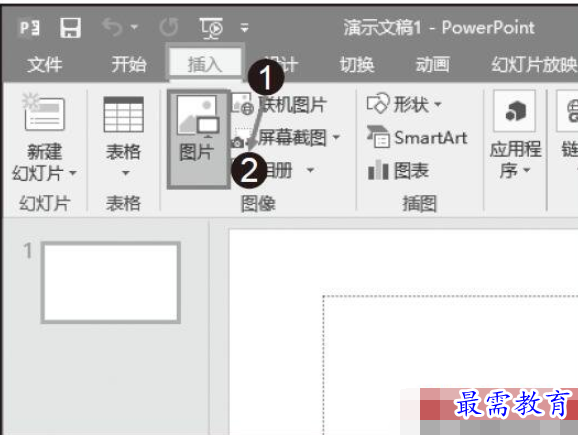The height and width of the screenshot is (435, 578).
Task: Click the 形状 shapes icon
Action: click(378, 103)
